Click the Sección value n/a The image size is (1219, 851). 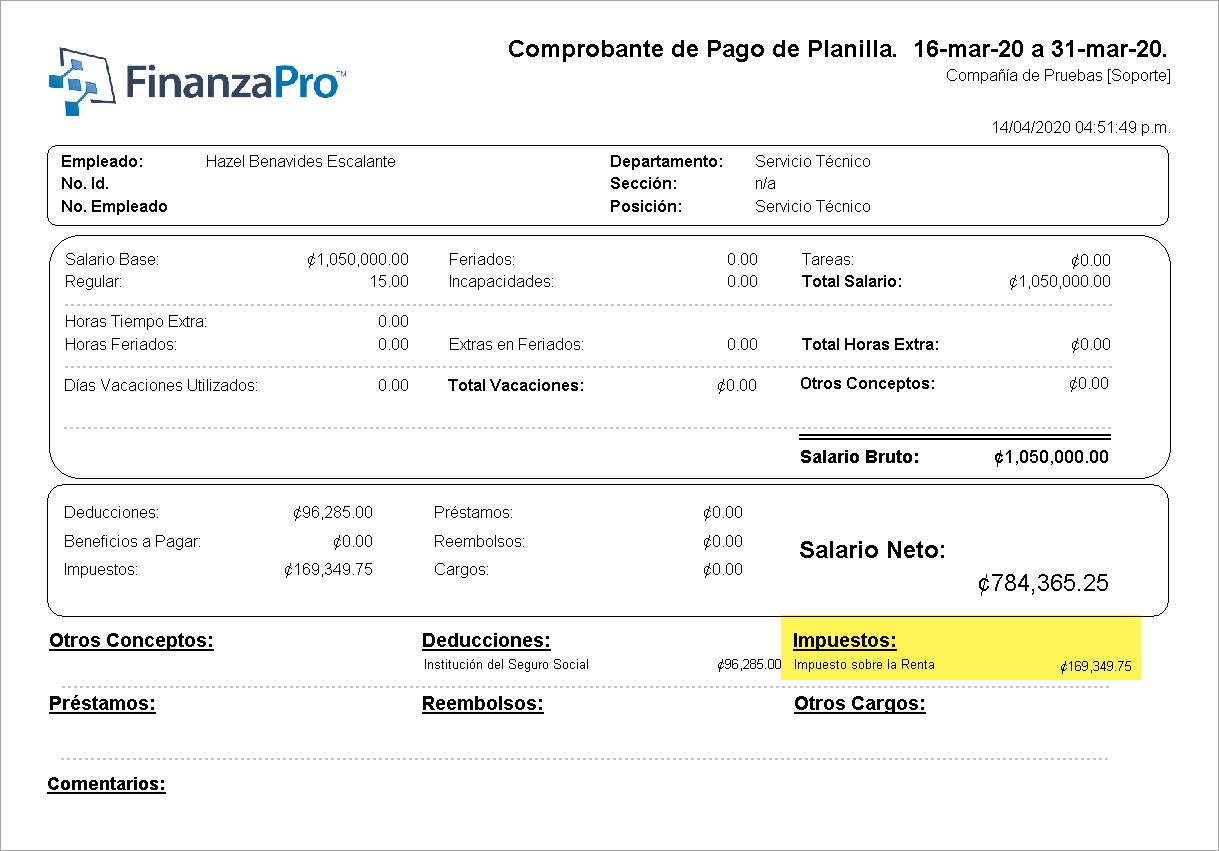[766, 184]
